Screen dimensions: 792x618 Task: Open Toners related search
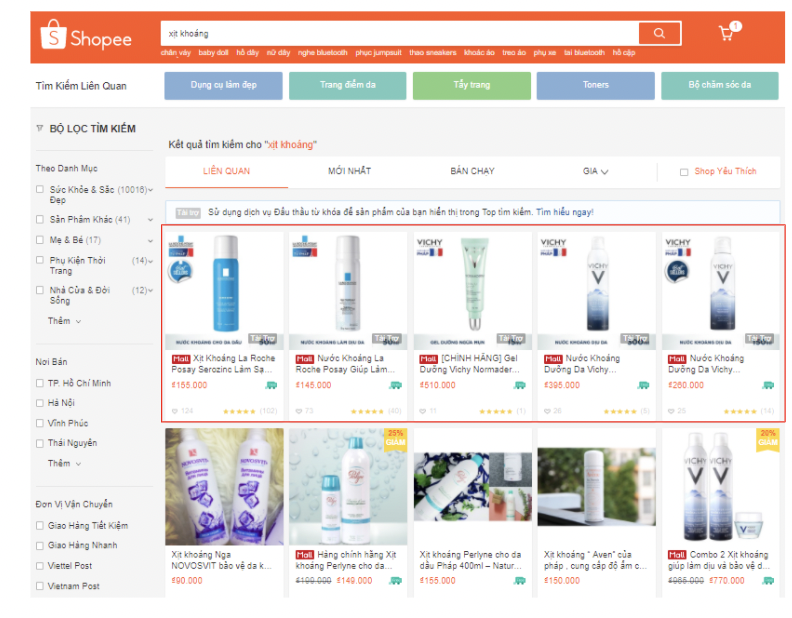click(x=596, y=85)
